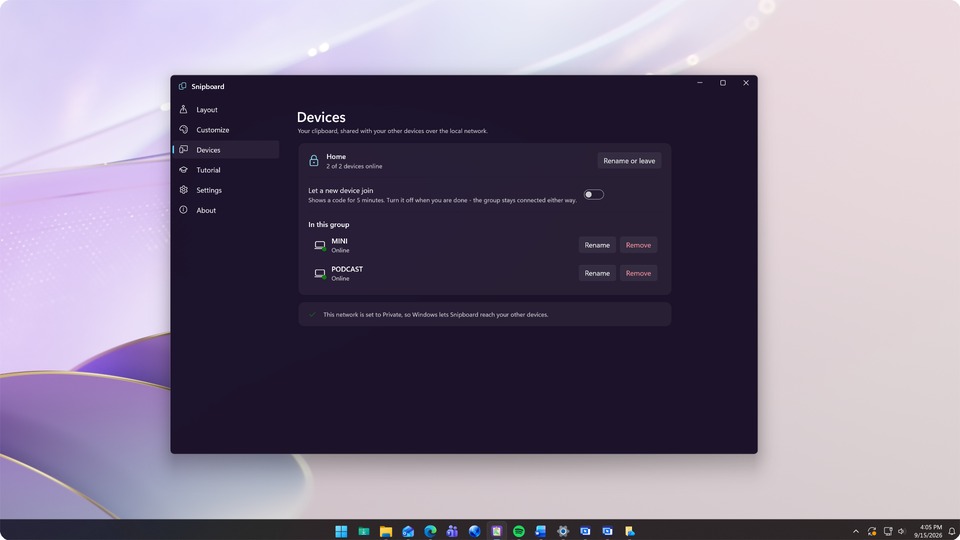Image resolution: width=960 pixels, height=540 pixels.
Task: Toggle Let a new device join
Action: [x=593, y=195]
